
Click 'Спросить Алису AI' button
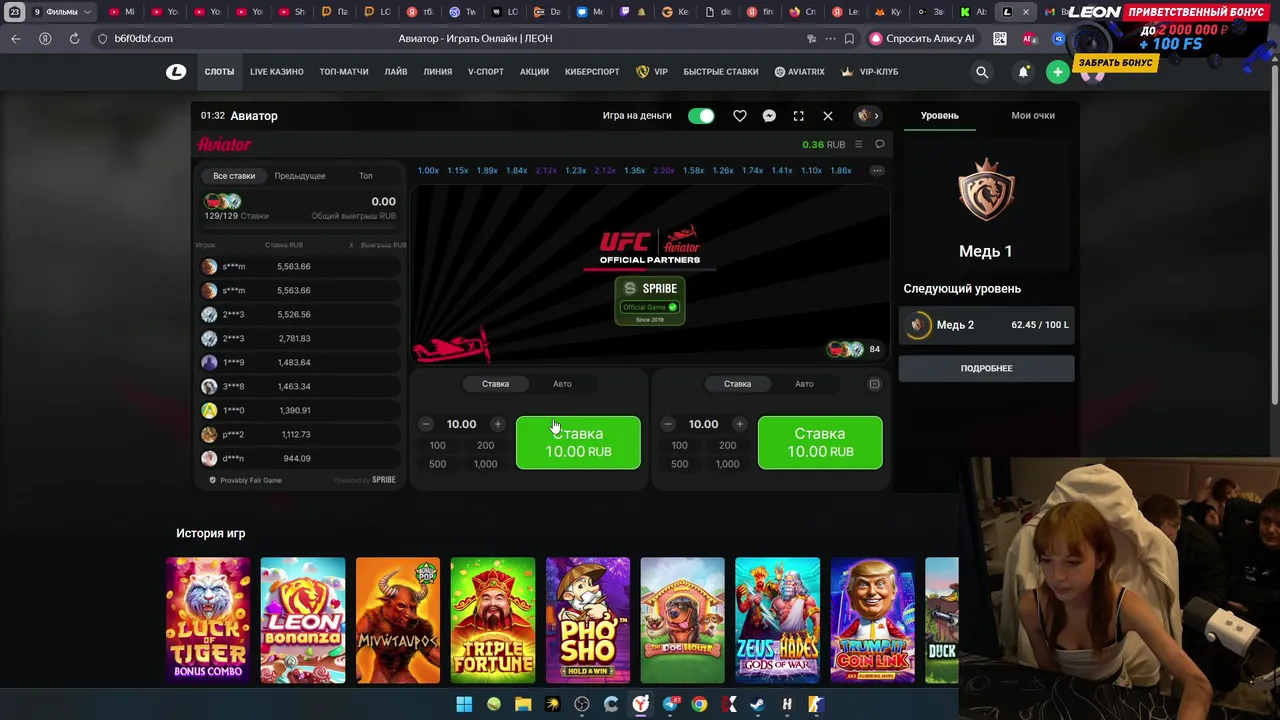[x=921, y=39]
